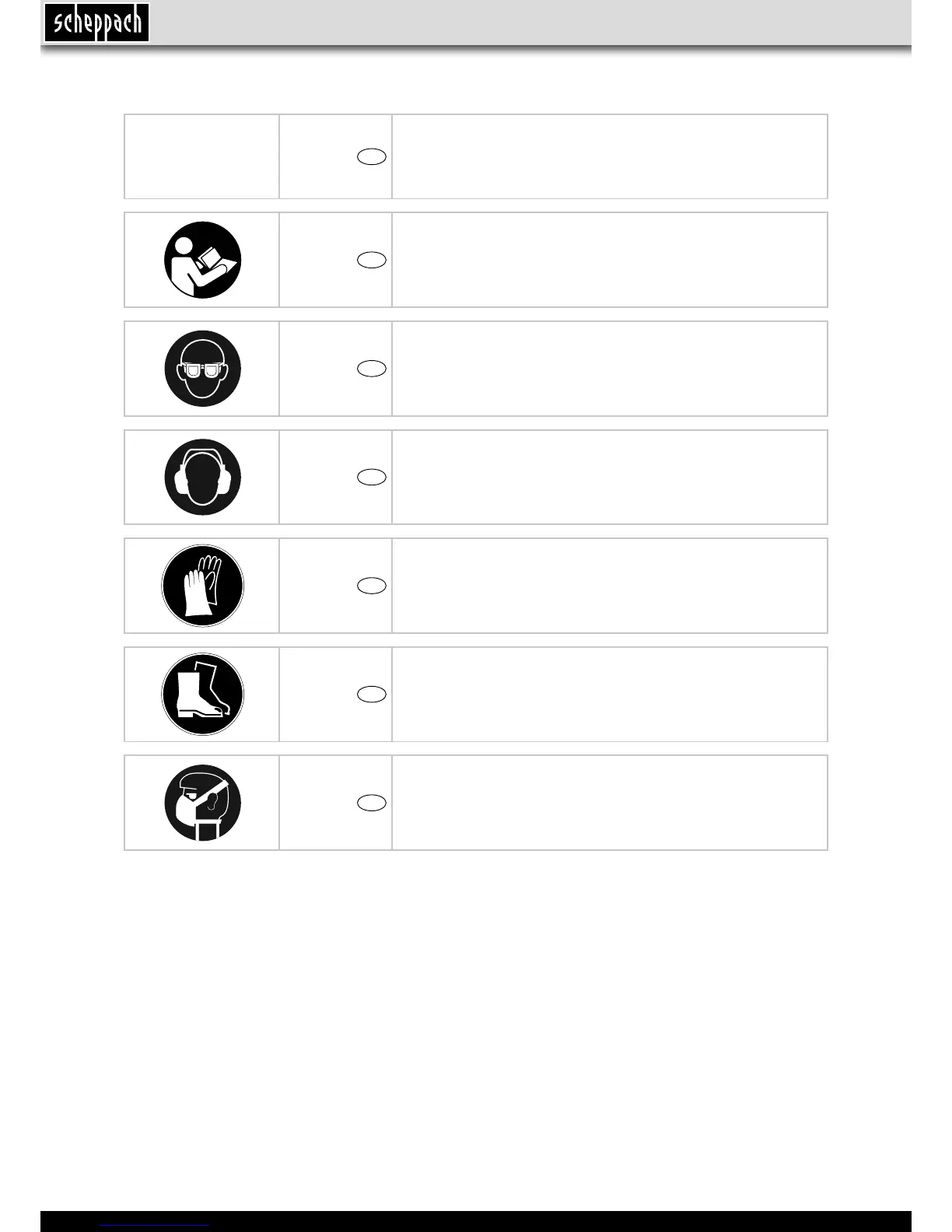
Task: Click the black footer bar
Action: pyautogui.click(x=476, y=1221)
